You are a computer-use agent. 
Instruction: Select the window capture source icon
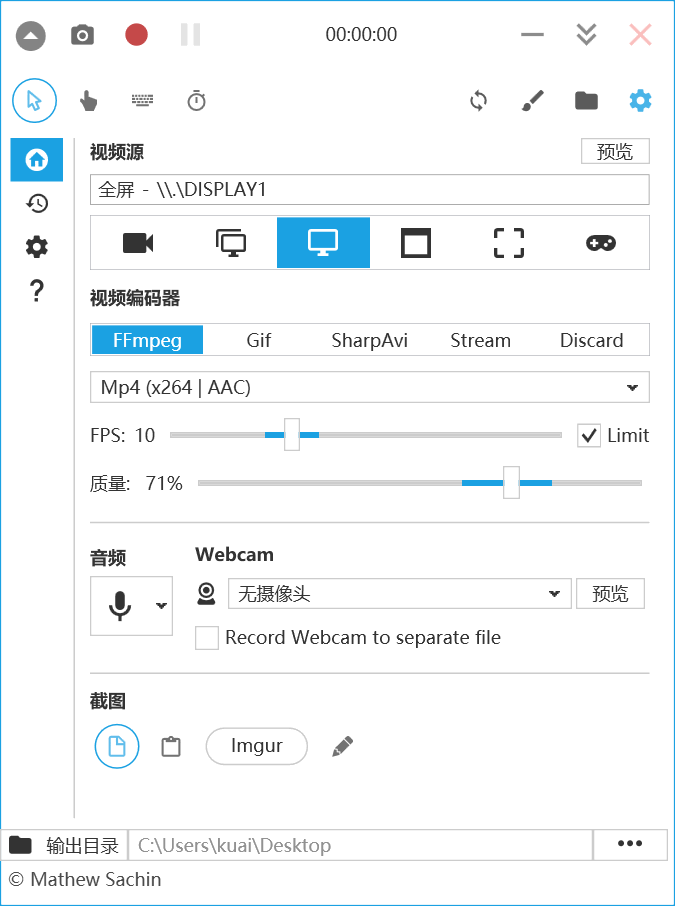click(x=416, y=243)
